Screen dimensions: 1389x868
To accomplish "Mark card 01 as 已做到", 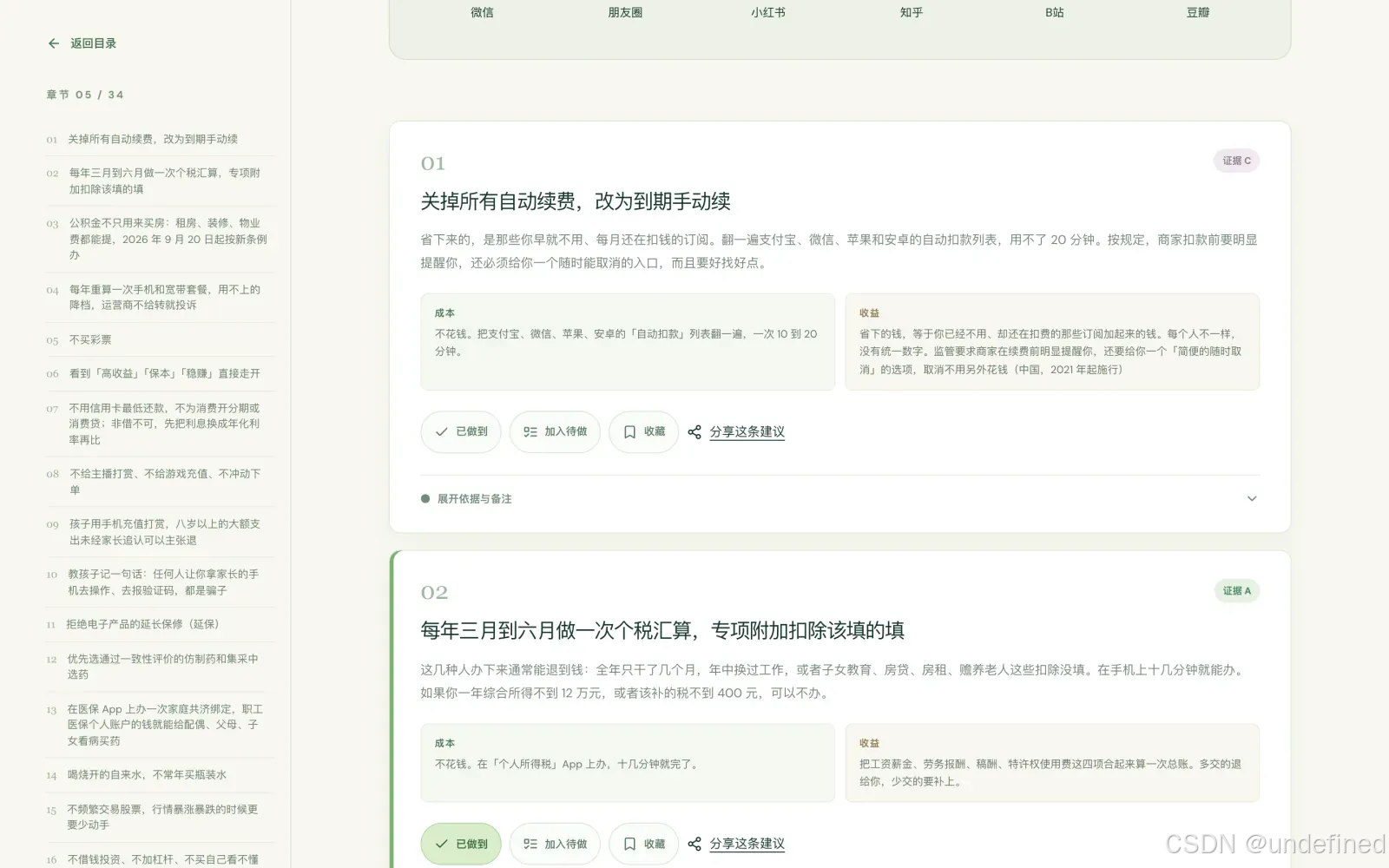I will click(x=461, y=431).
